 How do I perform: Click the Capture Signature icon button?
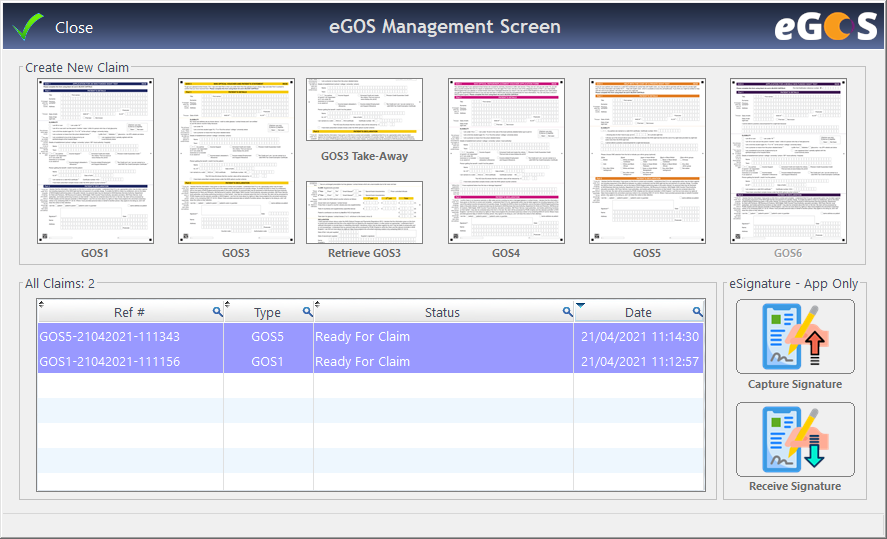coord(795,337)
